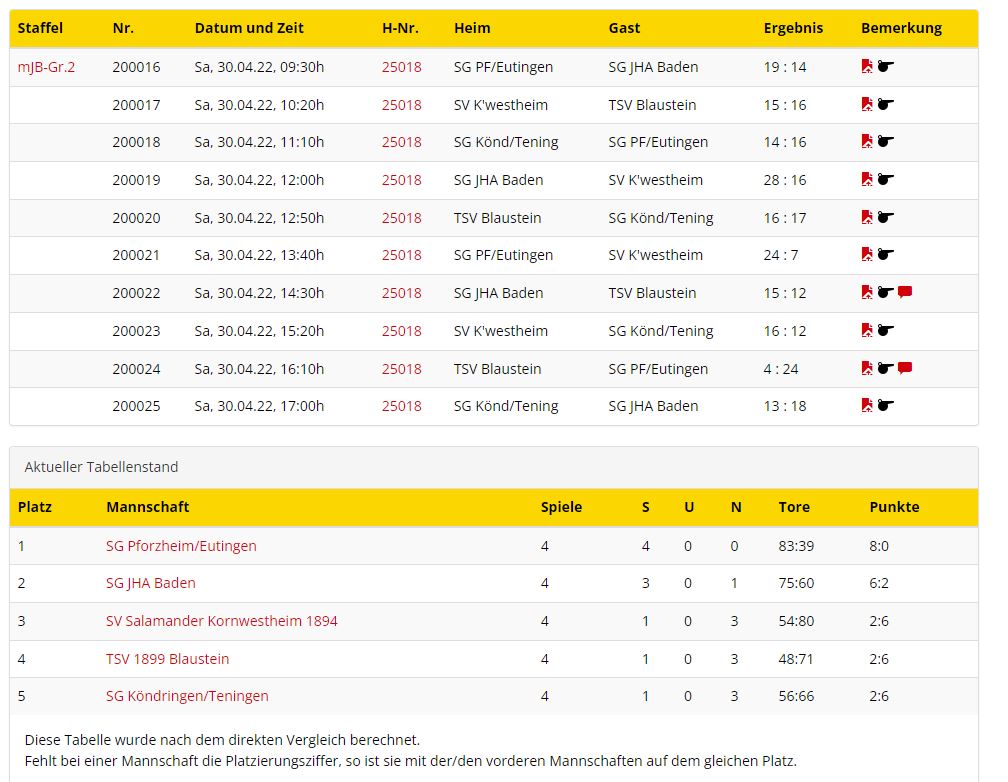Click the Ergebnis column header
1008x782 pixels.
(793, 28)
